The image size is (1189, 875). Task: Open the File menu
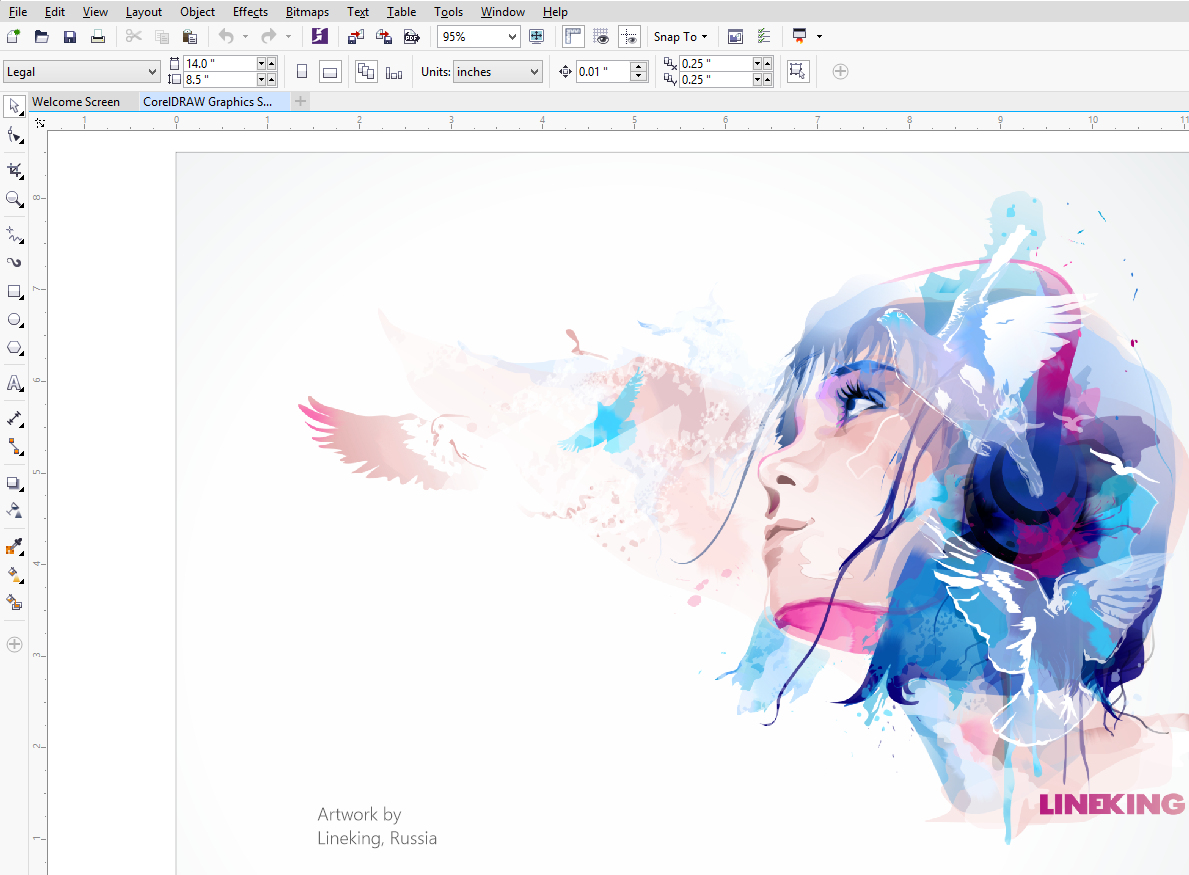pos(17,11)
